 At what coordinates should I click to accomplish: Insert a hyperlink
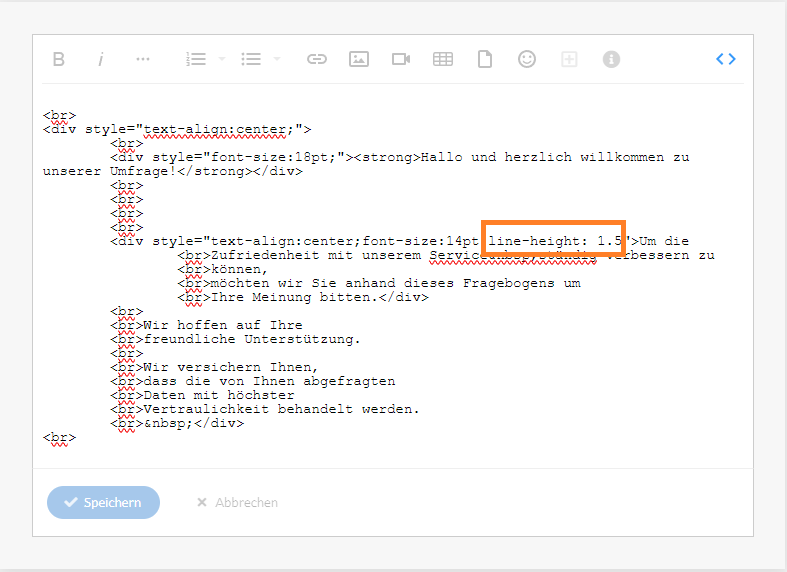[x=317, y=59]
